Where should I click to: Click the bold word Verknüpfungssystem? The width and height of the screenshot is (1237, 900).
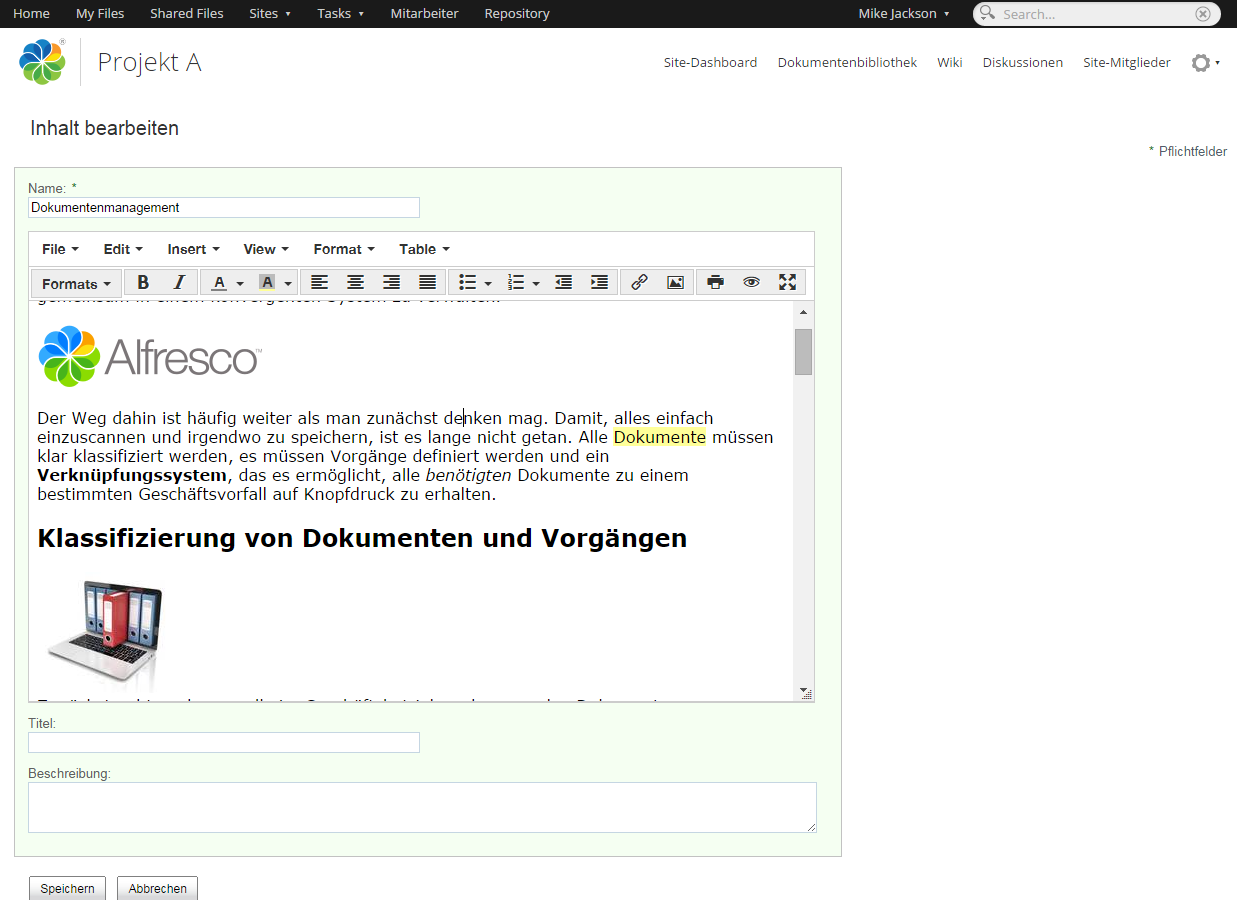[132, 475]
